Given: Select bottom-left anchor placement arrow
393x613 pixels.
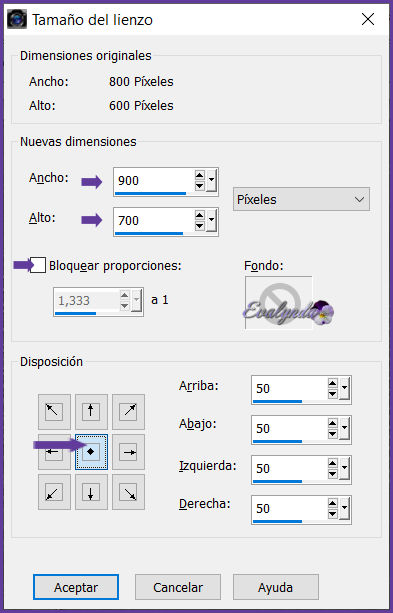Looking at the screenshot, I should pyautogui.click(x=54, y=492).
